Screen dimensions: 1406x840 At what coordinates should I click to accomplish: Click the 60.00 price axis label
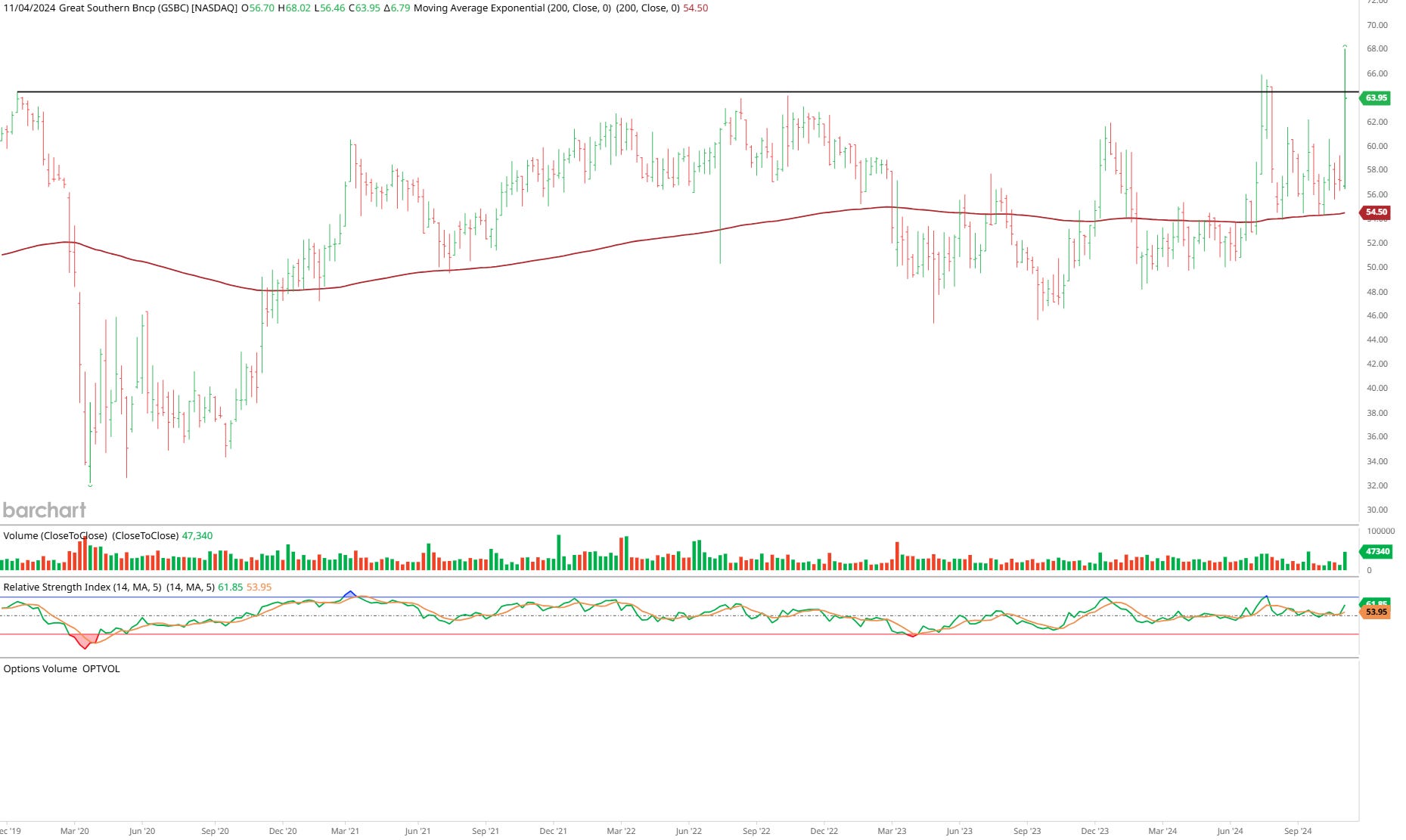click(1377, 146)
